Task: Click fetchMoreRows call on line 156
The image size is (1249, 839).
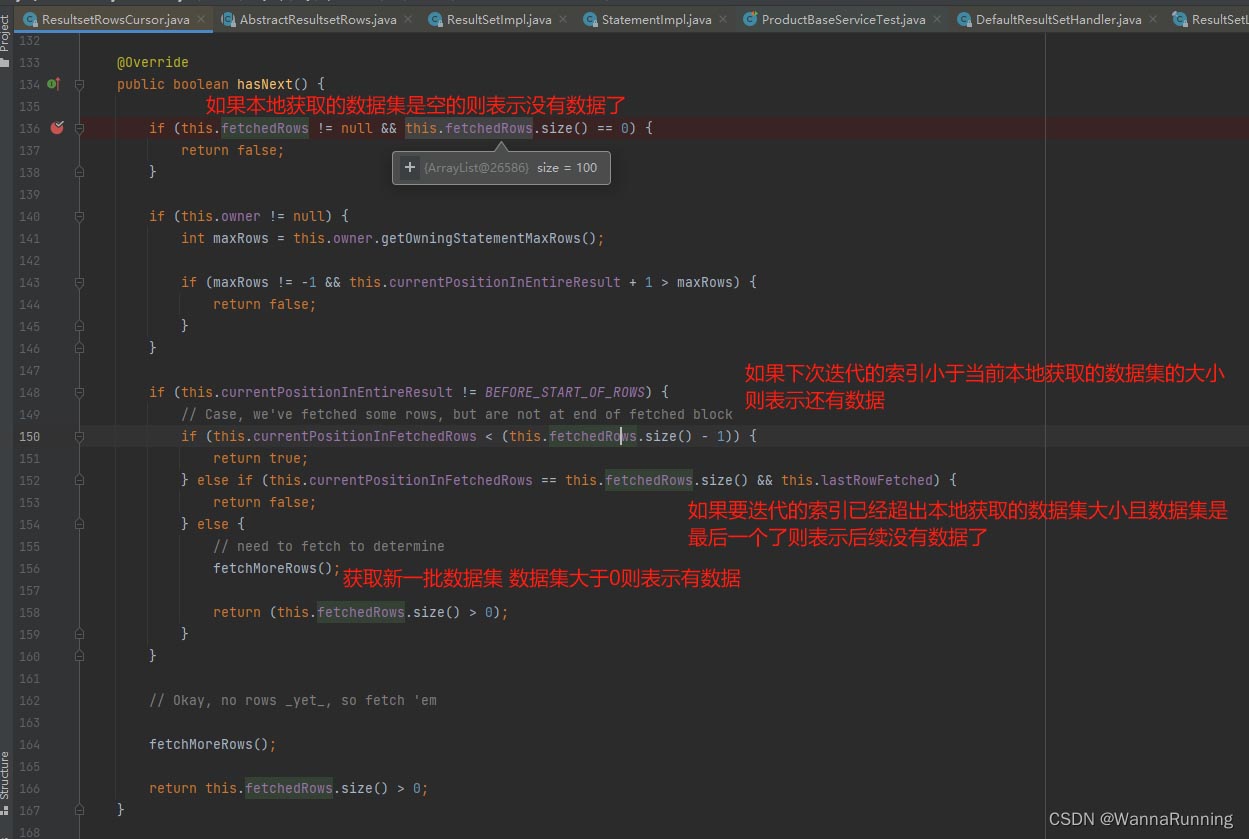Action: click(x=264, y=568)
